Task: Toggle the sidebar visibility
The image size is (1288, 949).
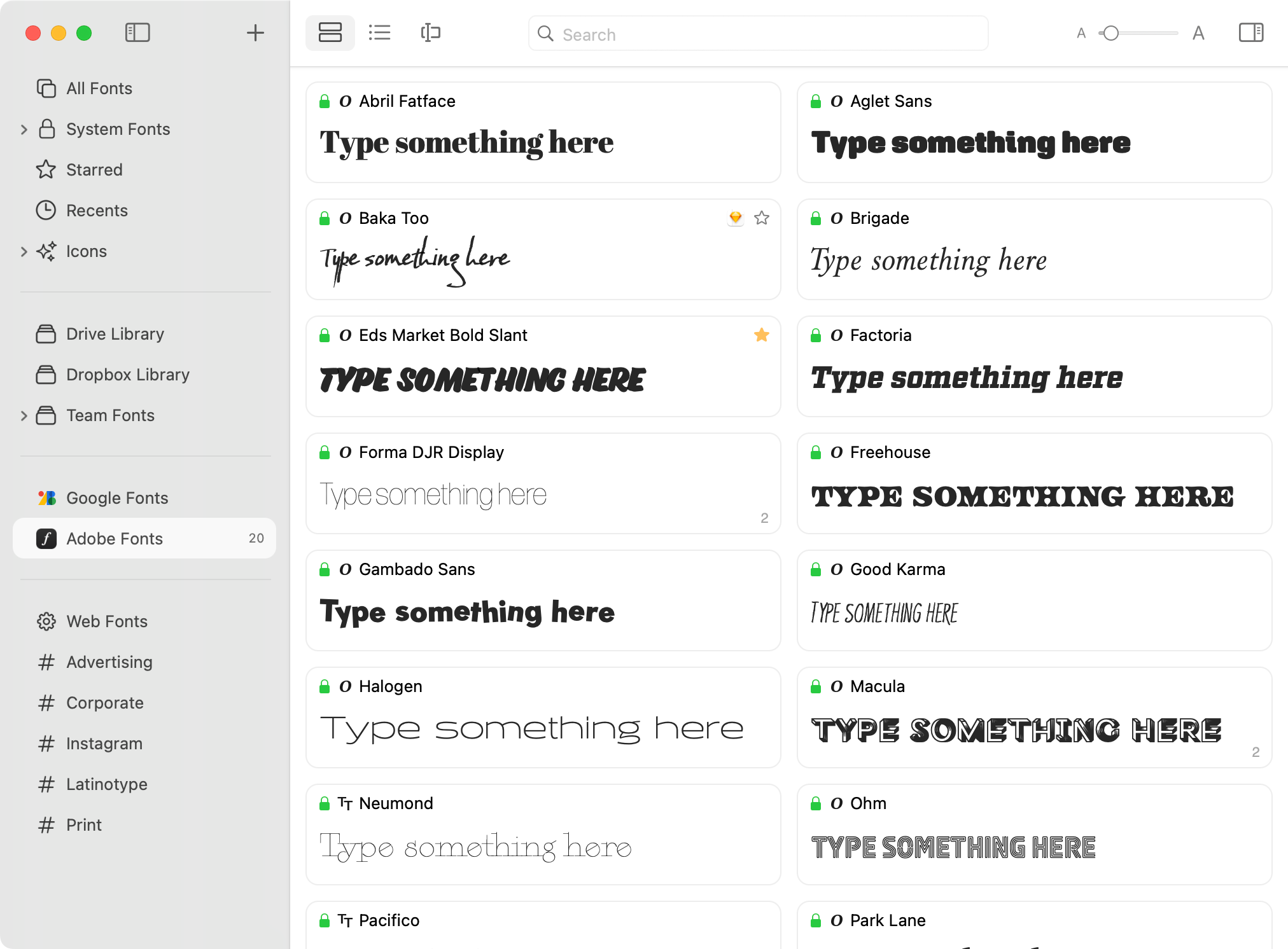Action: pyautogui.click(x=137, y=32)
